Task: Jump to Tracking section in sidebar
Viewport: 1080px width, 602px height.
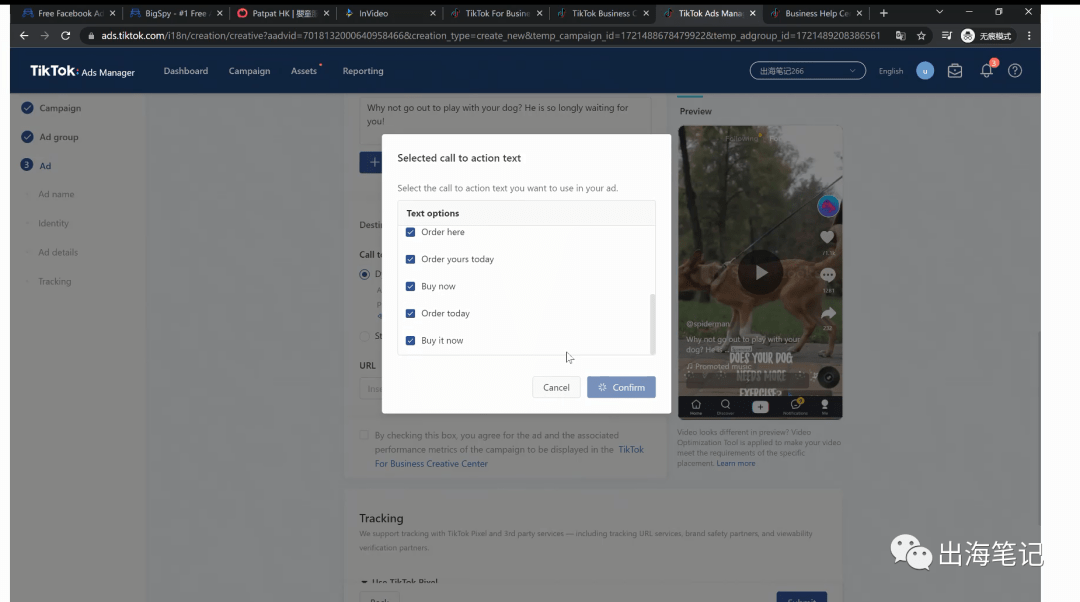Action: click(54, 281)
